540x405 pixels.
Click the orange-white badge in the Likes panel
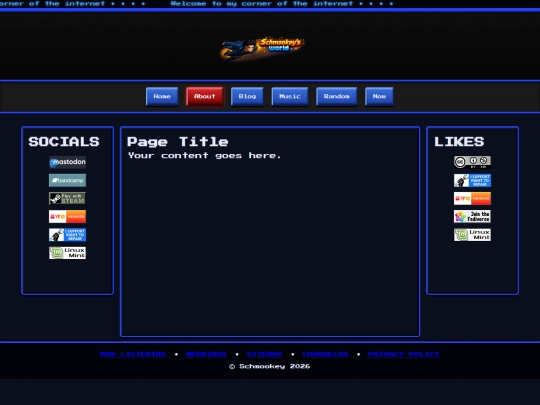click(472, 198)
